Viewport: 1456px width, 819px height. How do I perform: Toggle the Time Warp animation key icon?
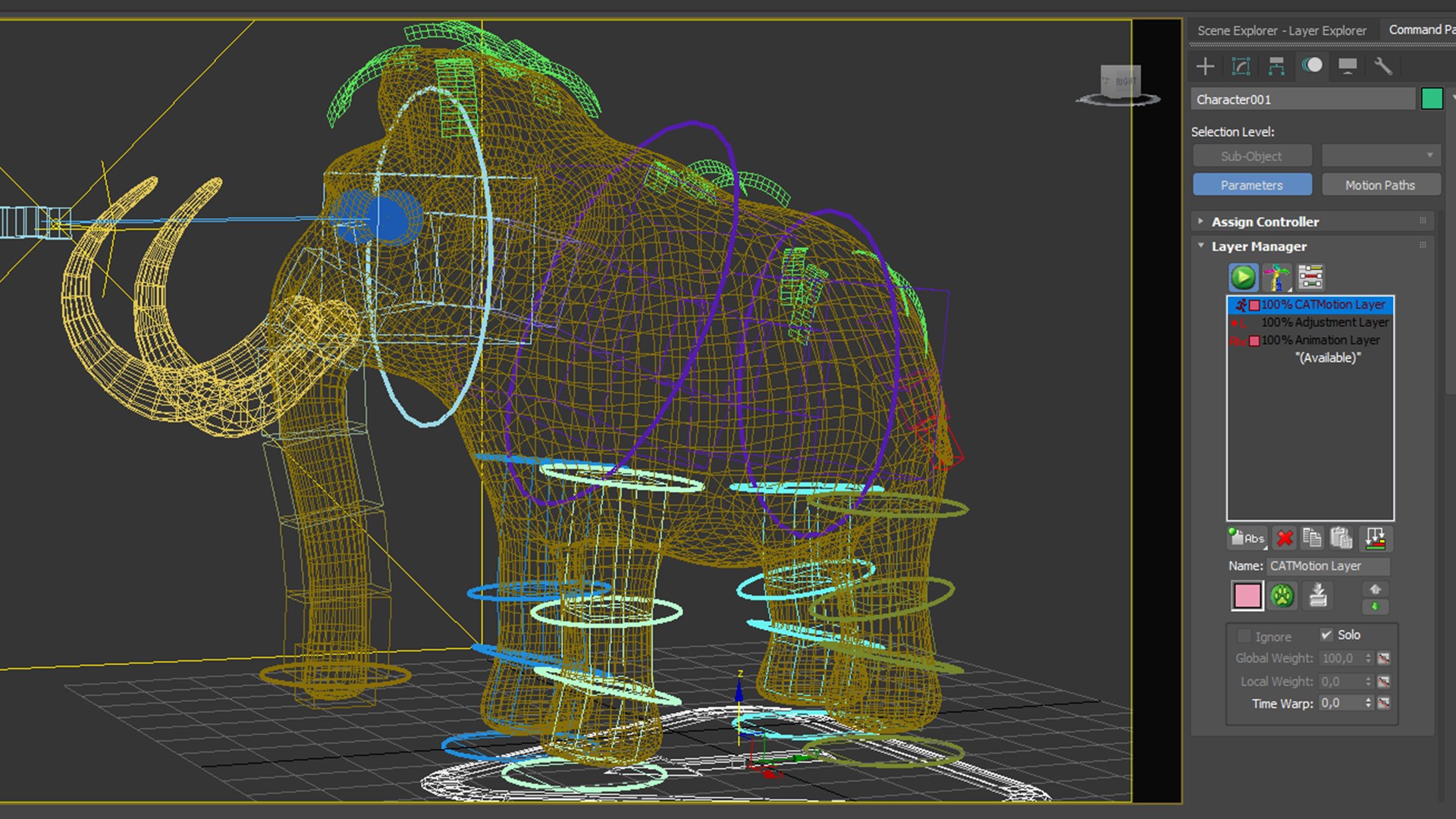[1384, 703]
